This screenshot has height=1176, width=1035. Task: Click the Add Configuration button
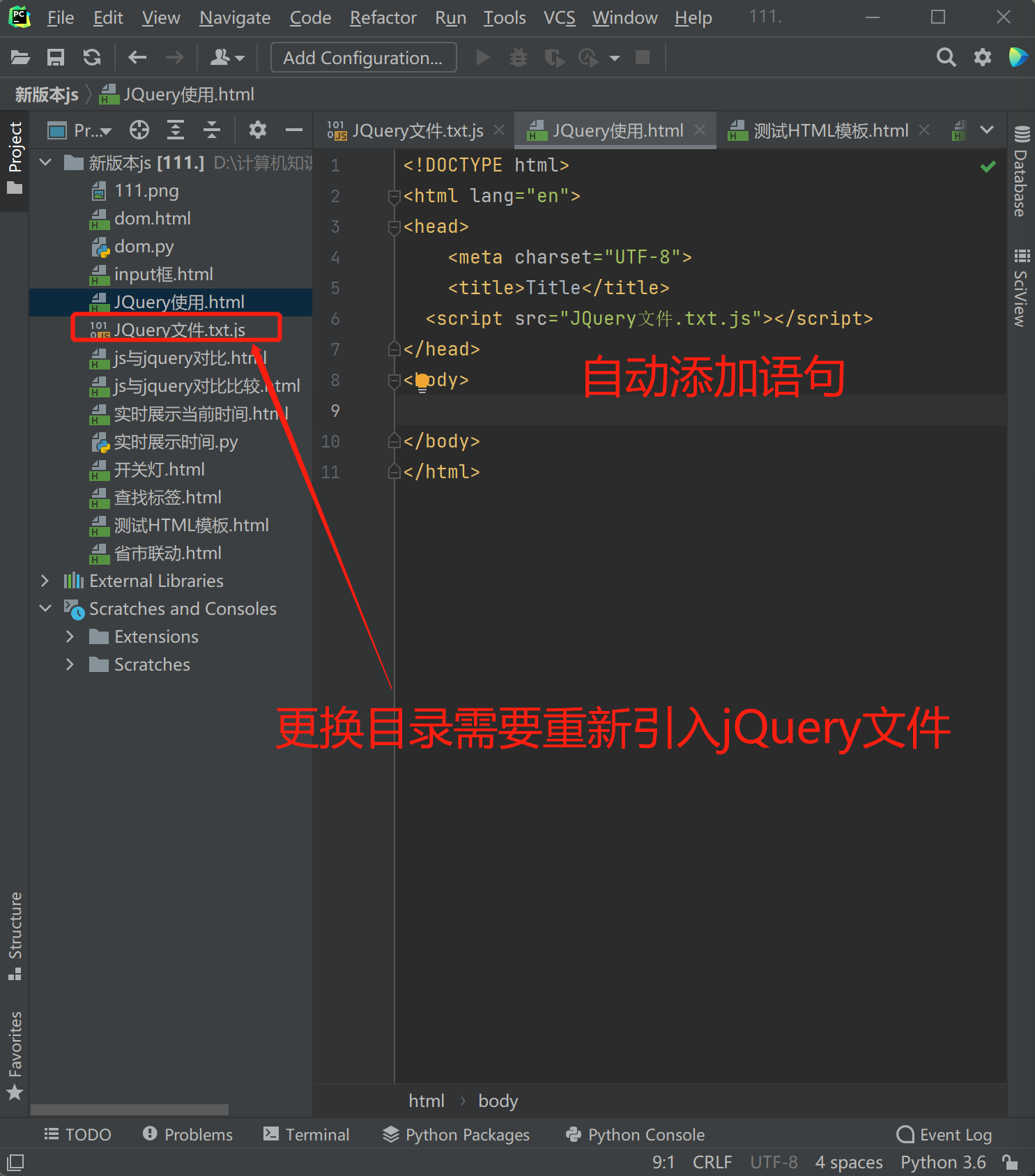coord(363,57)
